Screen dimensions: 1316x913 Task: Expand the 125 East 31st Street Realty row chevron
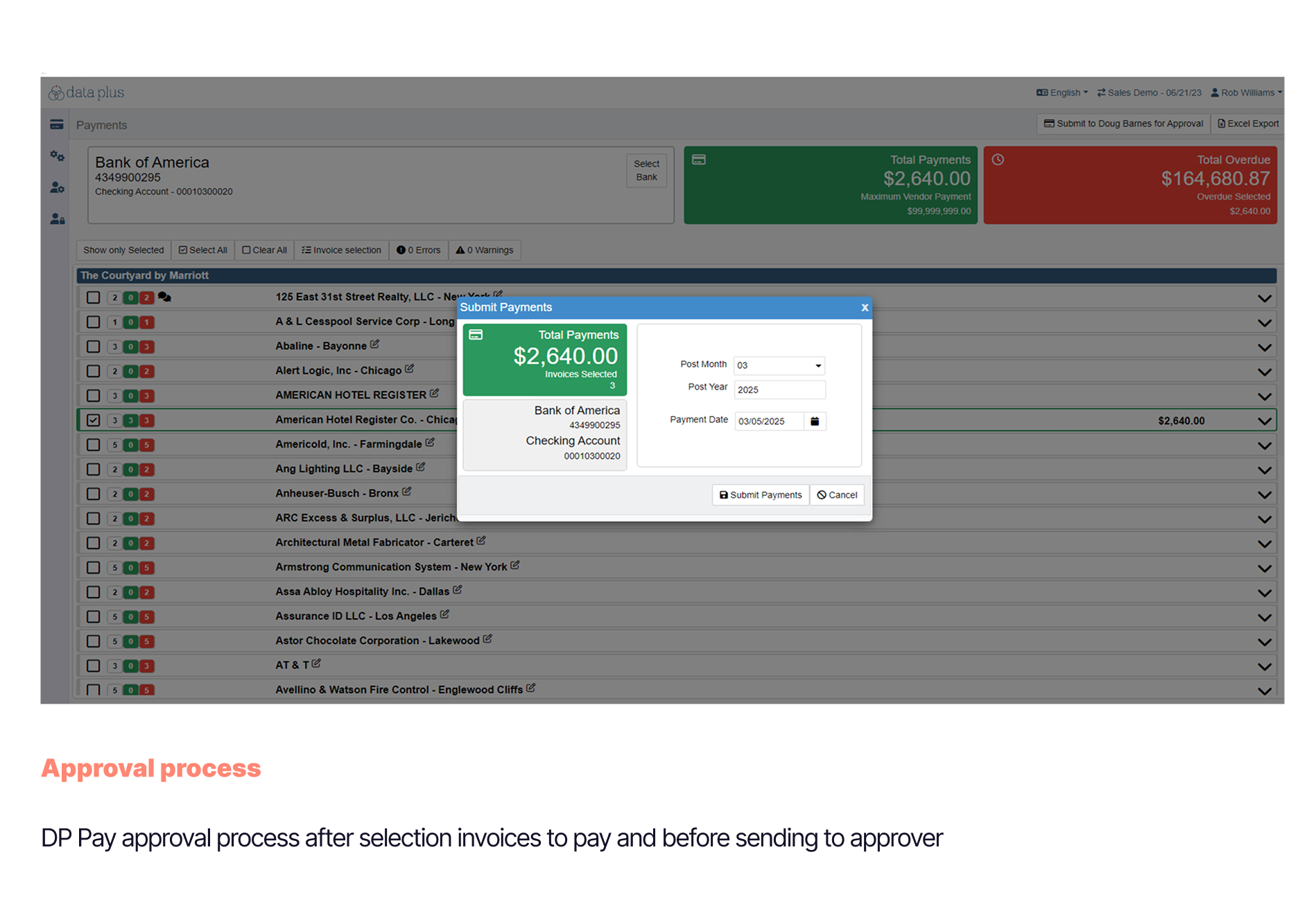point(1265,298)
